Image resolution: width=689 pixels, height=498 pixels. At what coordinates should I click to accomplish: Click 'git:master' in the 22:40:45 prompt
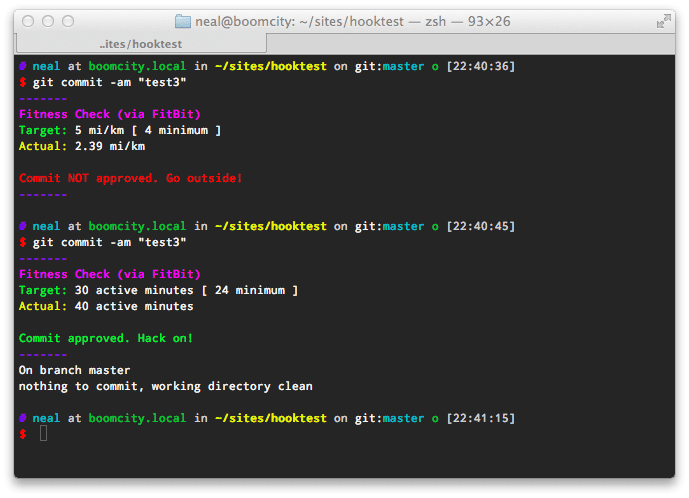[389, 226]
